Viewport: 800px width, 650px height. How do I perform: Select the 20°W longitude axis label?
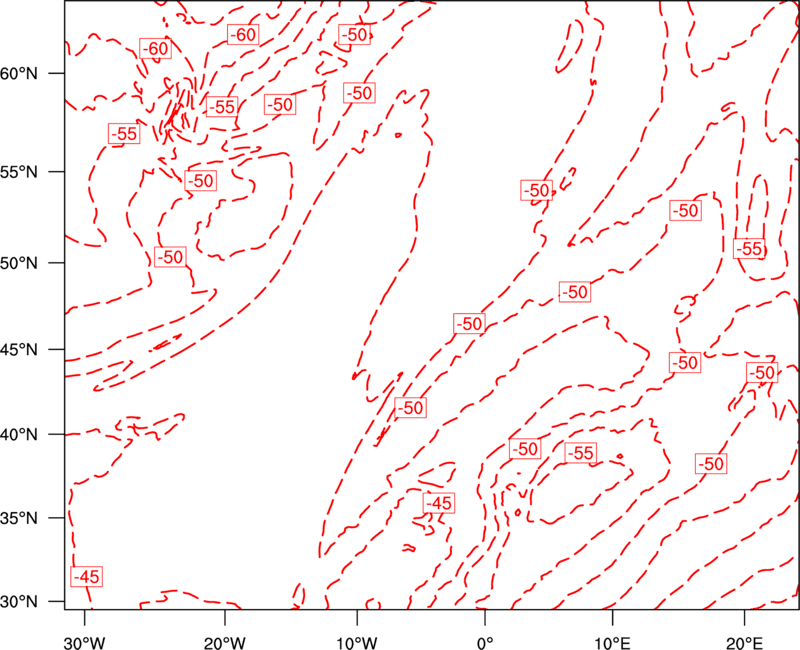(225, 643)
